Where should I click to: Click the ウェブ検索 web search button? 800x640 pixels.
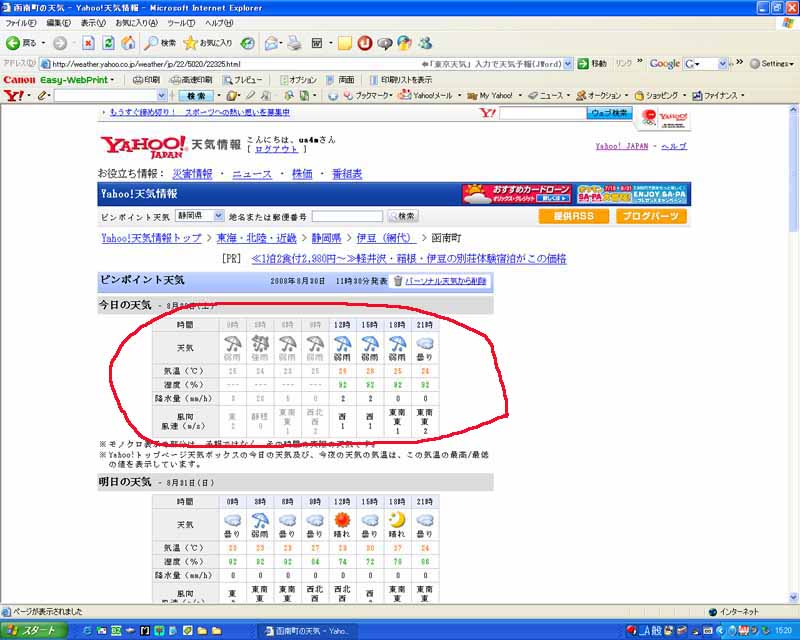pyautogui.click(x=610, y=113)
